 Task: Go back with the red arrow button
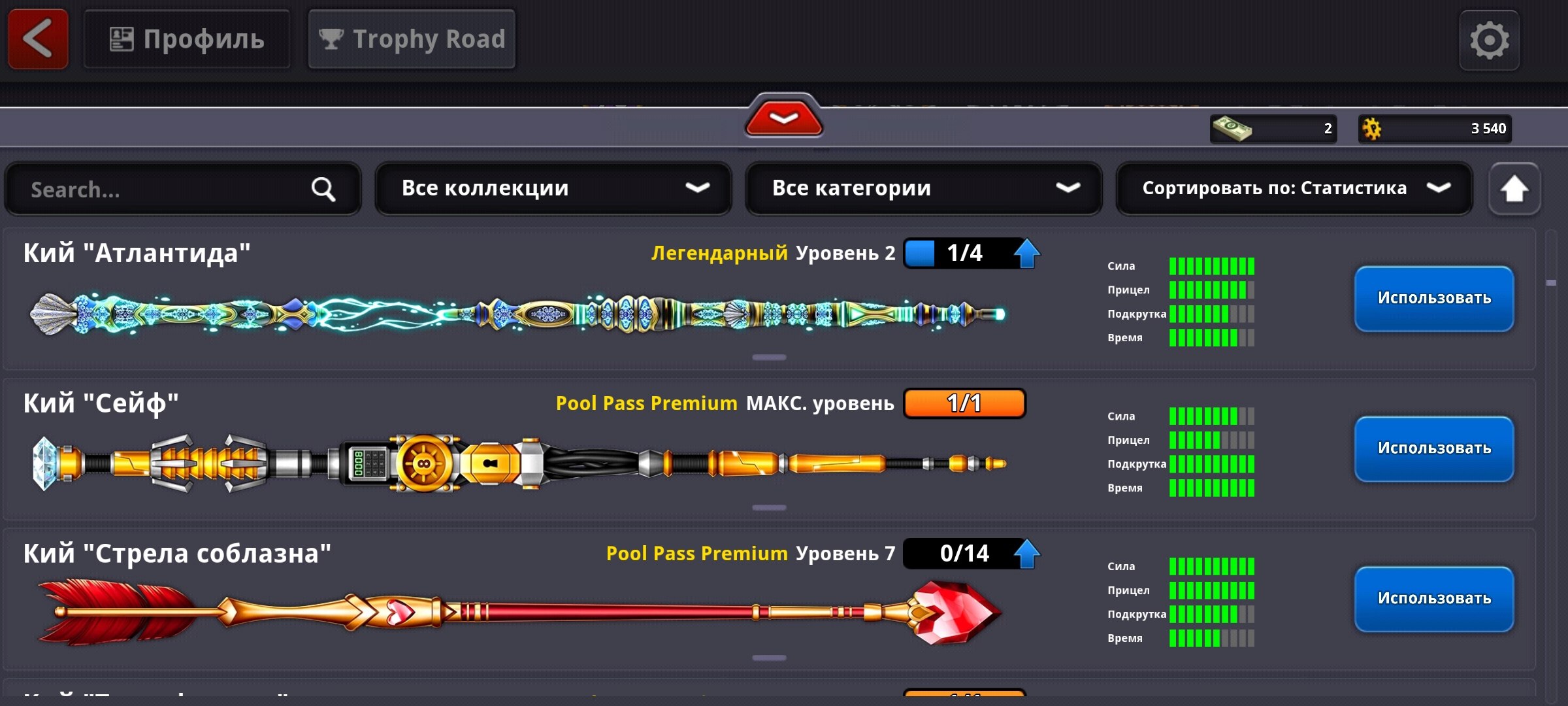[x=38, y=39]
